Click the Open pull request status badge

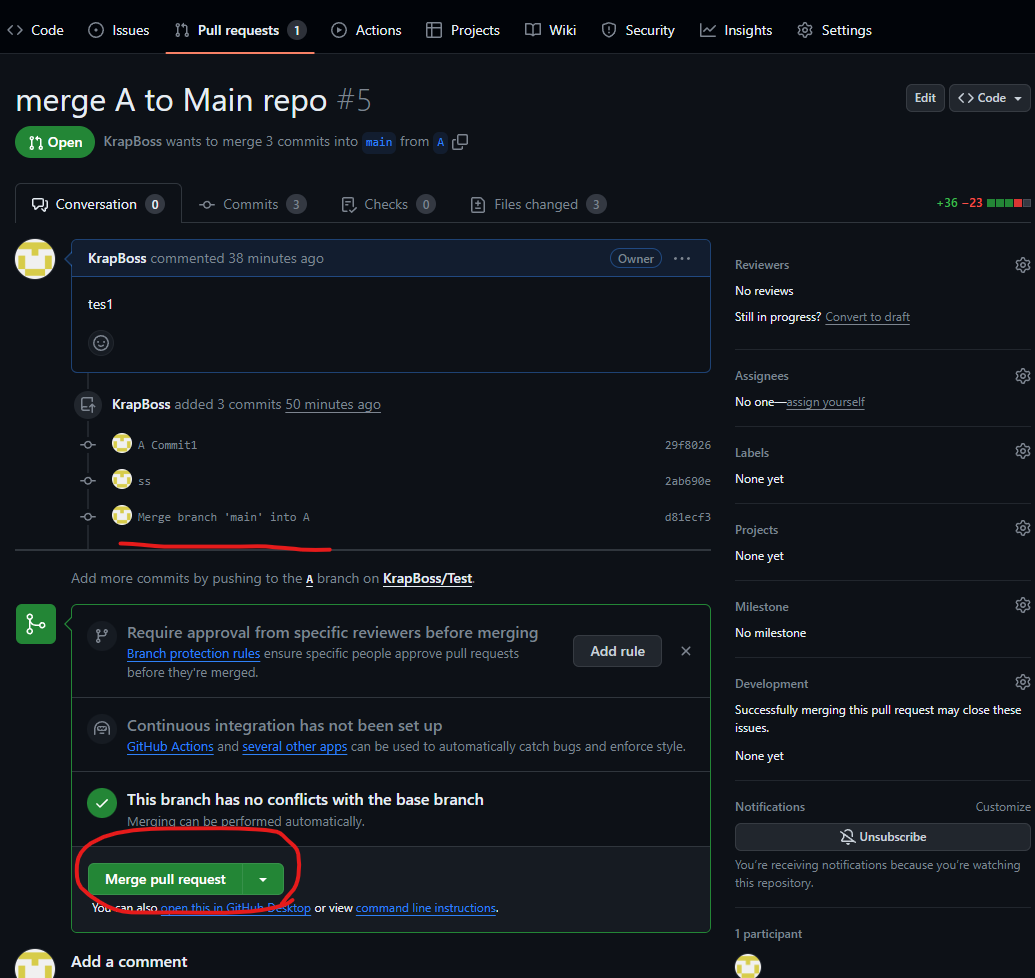(55, 142)
